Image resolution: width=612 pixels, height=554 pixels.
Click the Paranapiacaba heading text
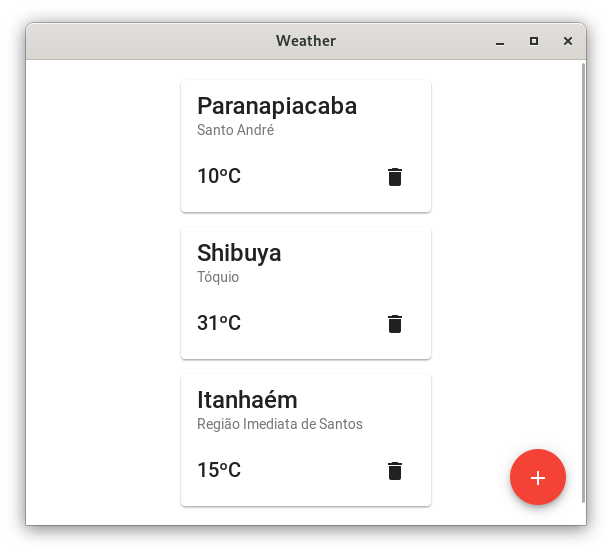[277, 106]
